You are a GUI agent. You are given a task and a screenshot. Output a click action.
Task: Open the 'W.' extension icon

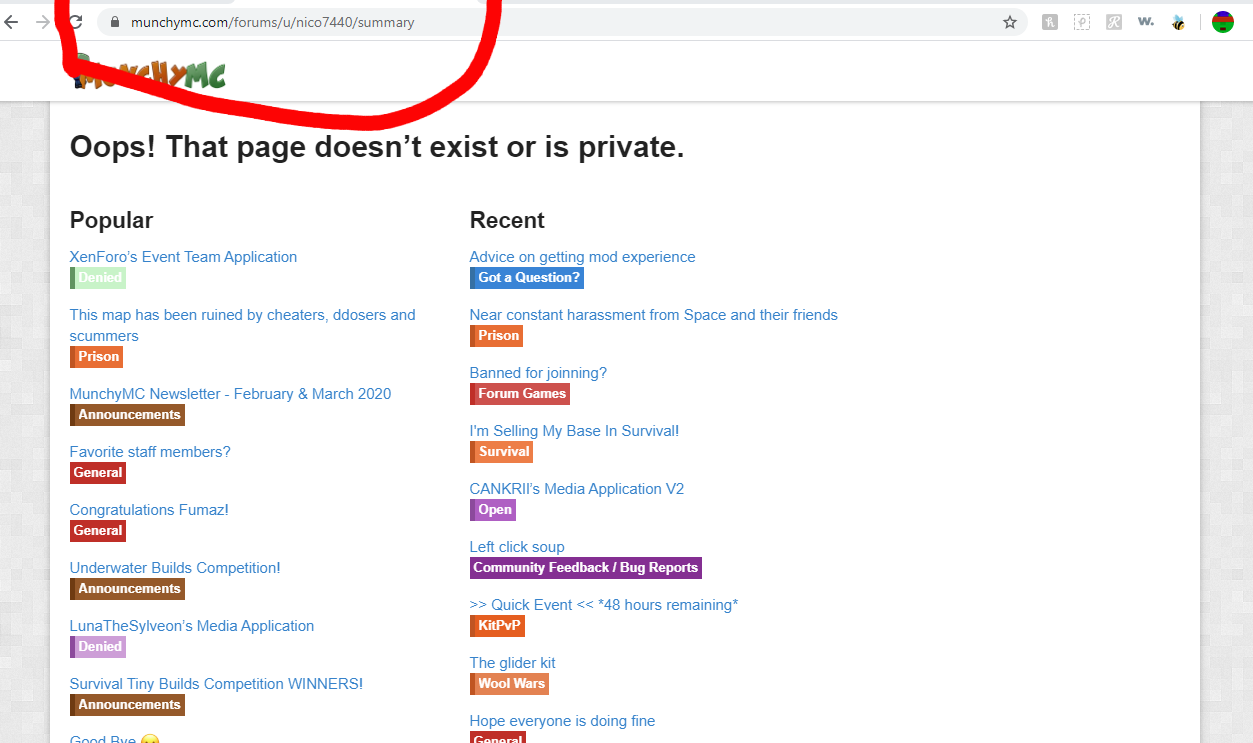click(1146, 22)
